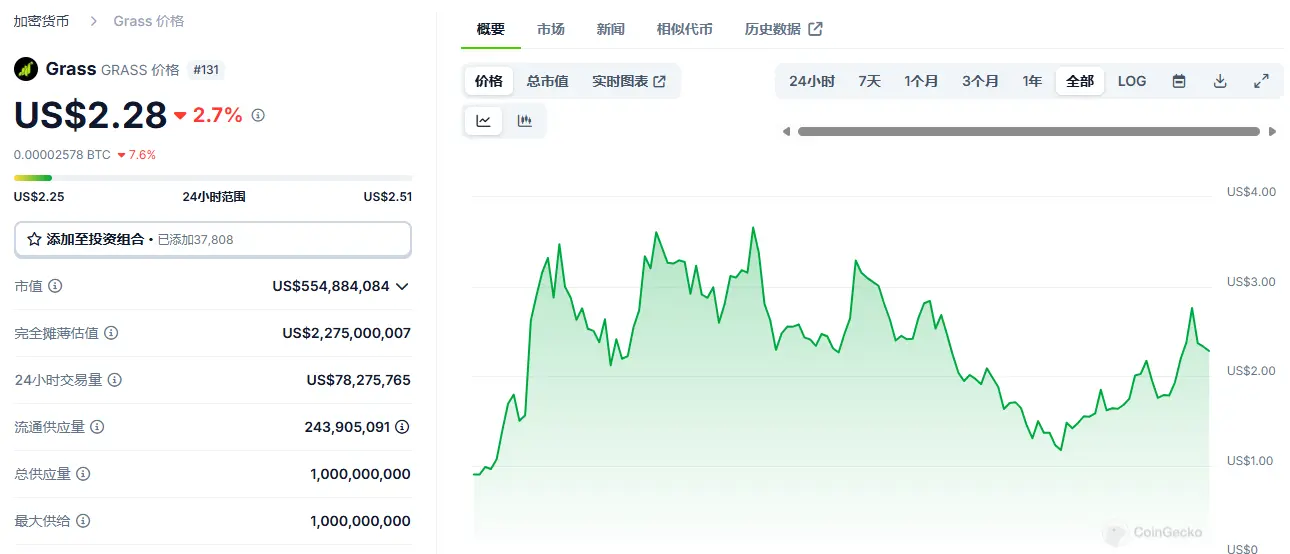Click the chart horizontal range scrollbar
This screenshot has width=1290, height=554.
[1029, 131]
